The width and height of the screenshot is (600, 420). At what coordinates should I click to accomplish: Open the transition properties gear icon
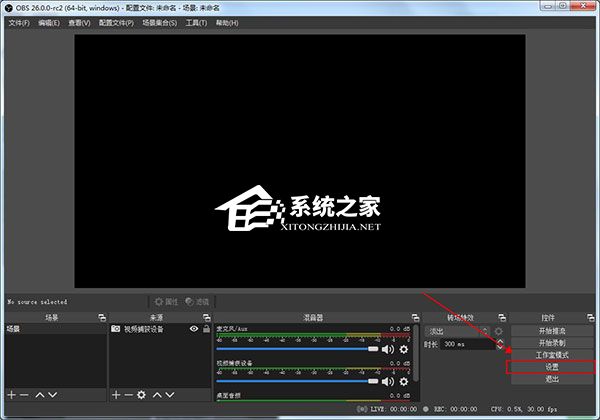[499, 331]
